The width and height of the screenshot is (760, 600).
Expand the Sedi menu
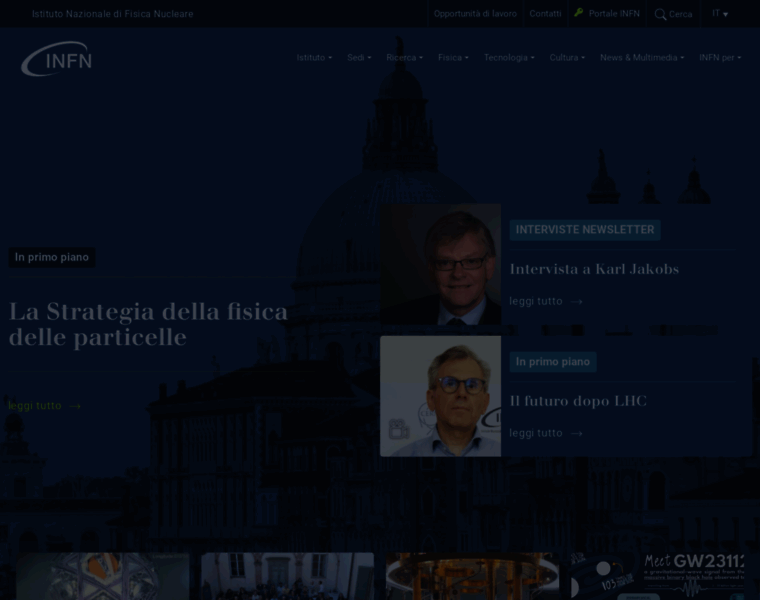(x=359, y=58)
